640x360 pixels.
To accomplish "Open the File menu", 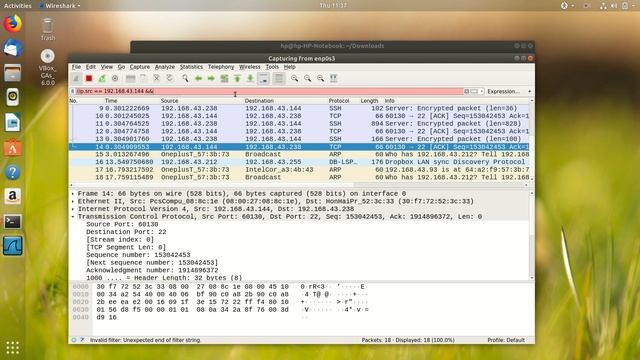I will pos(76,67).
